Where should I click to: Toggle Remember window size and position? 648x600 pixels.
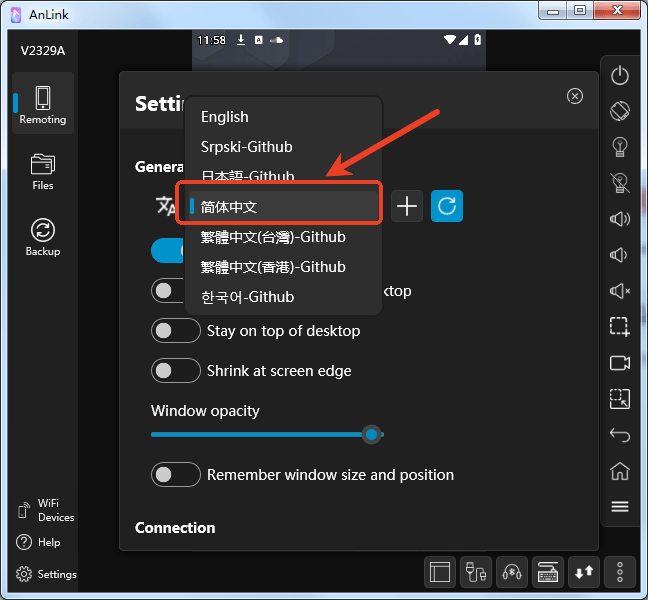click(176, 475)
